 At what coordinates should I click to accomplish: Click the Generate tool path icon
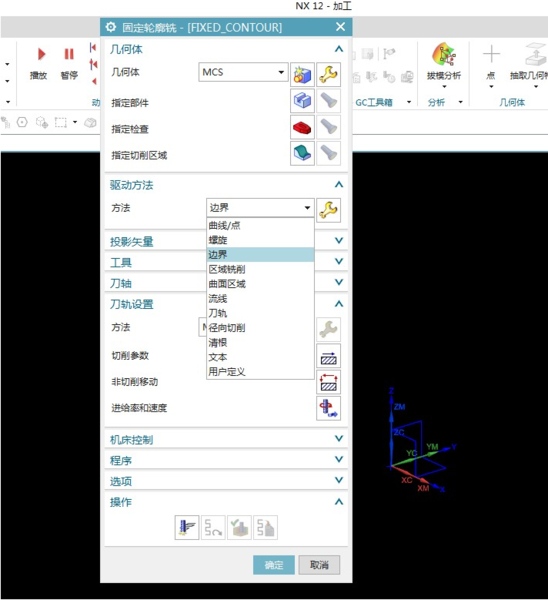point(187,528)
